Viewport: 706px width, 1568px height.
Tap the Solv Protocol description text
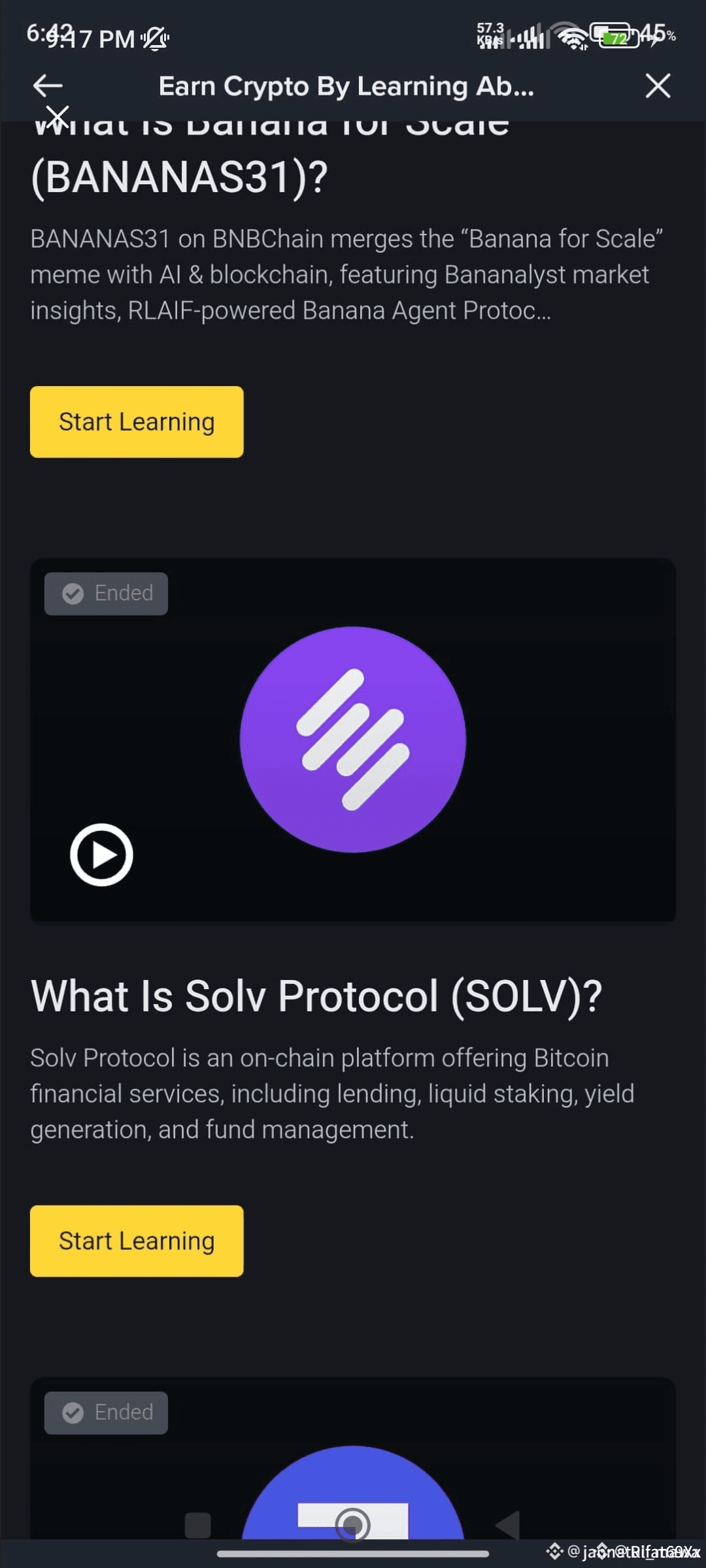click(332, 1092)
